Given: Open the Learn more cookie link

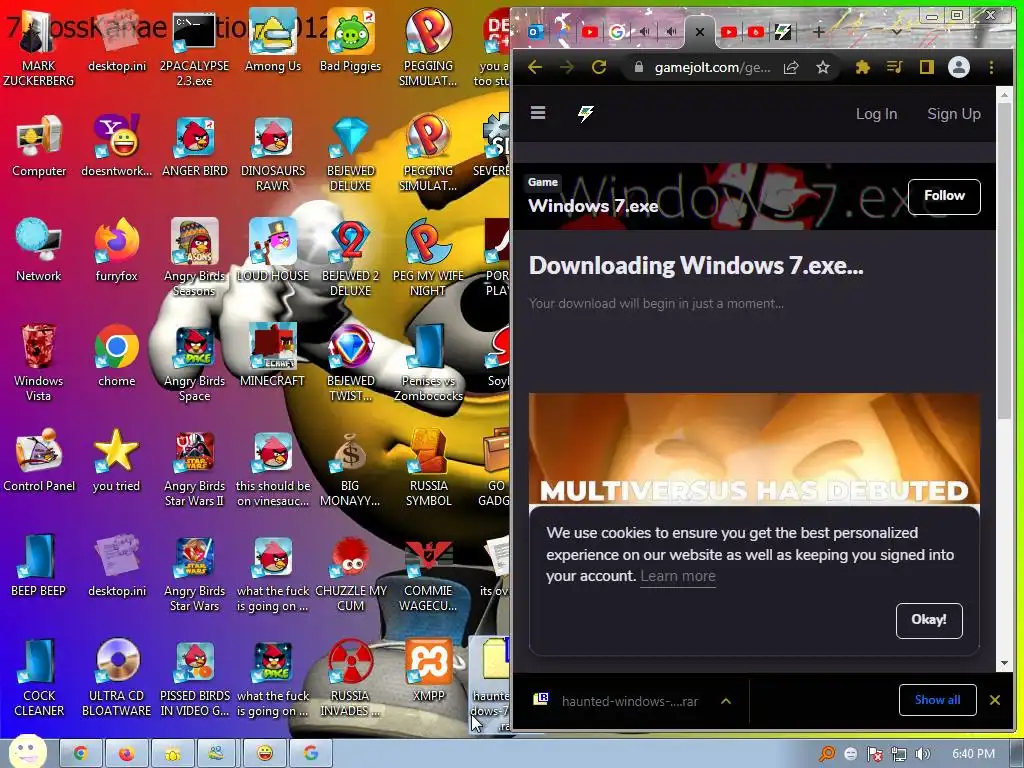Looking at the screenshot, I should point(678,576).
